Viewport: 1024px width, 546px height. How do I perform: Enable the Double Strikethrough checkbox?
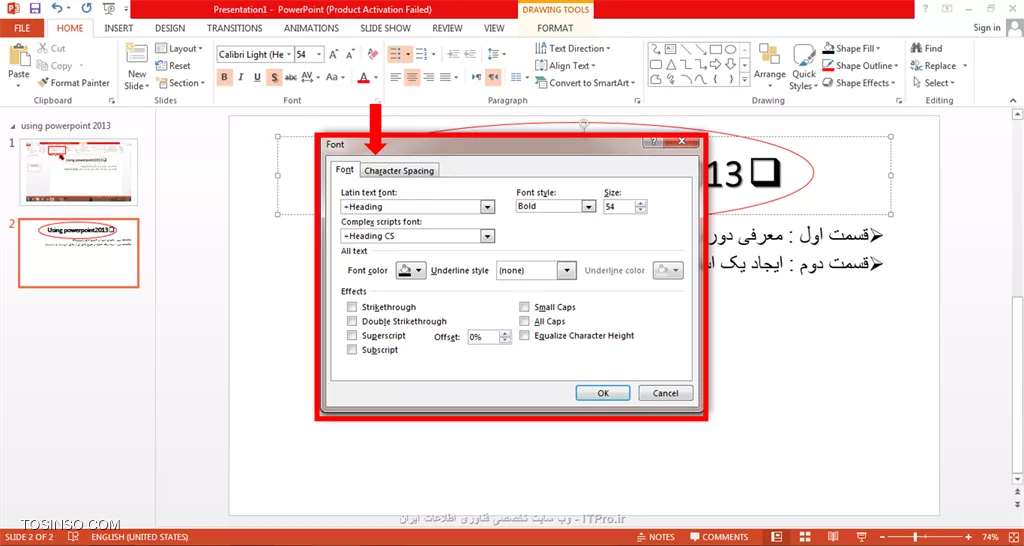tap(352, 321)
